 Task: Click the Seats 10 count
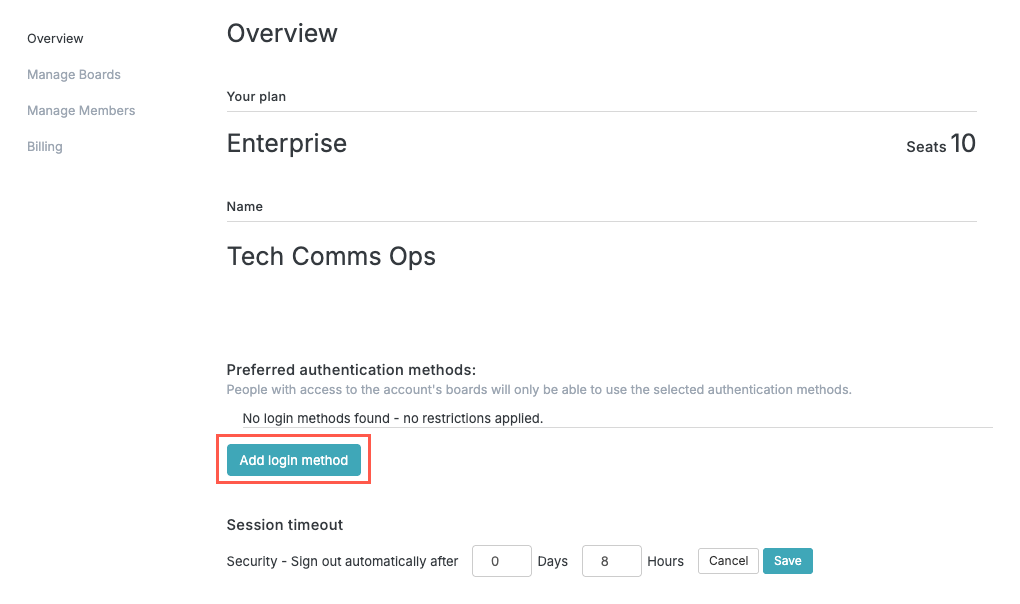point(941,145)
